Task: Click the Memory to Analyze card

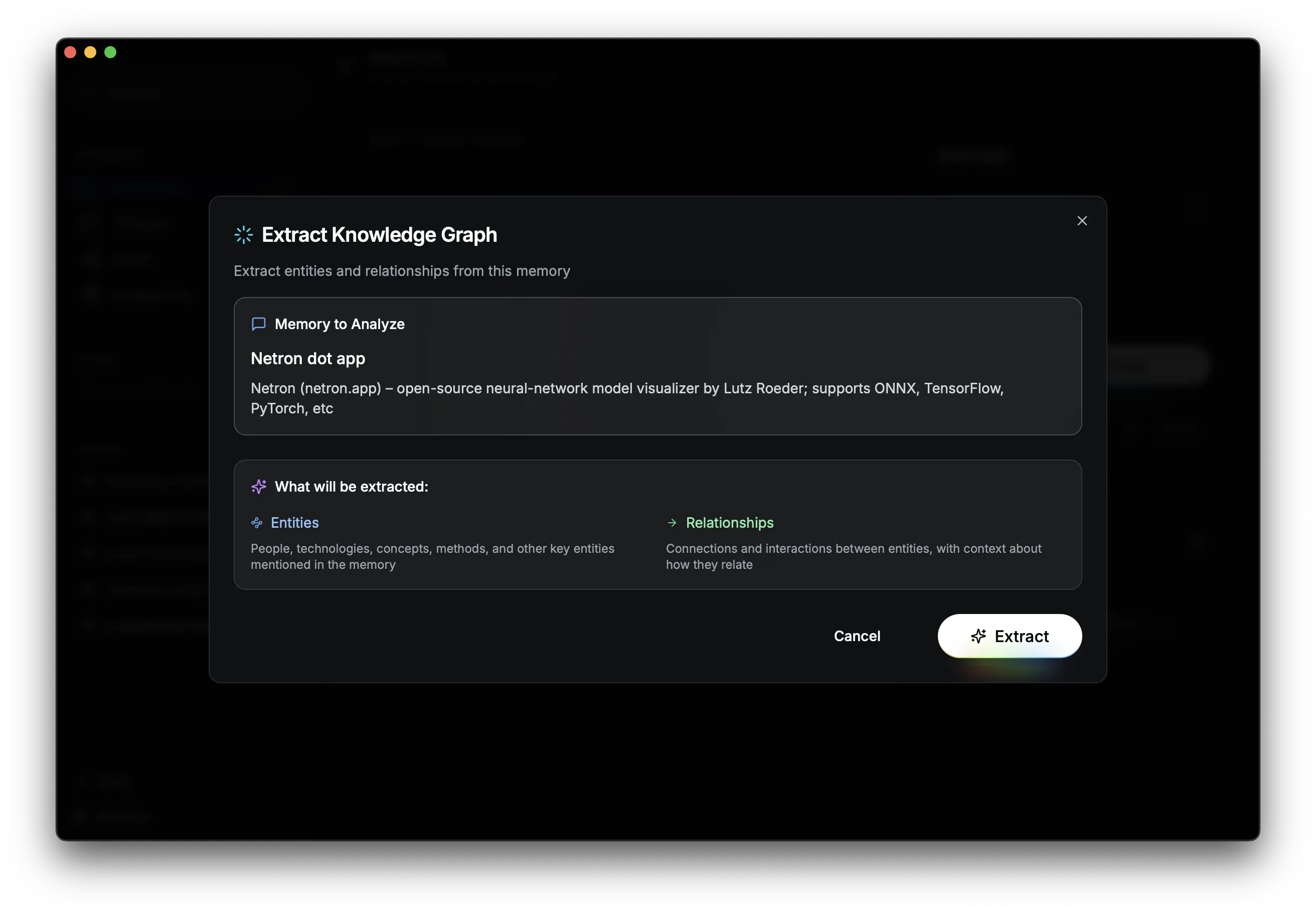Action: (x=657, y=367)
